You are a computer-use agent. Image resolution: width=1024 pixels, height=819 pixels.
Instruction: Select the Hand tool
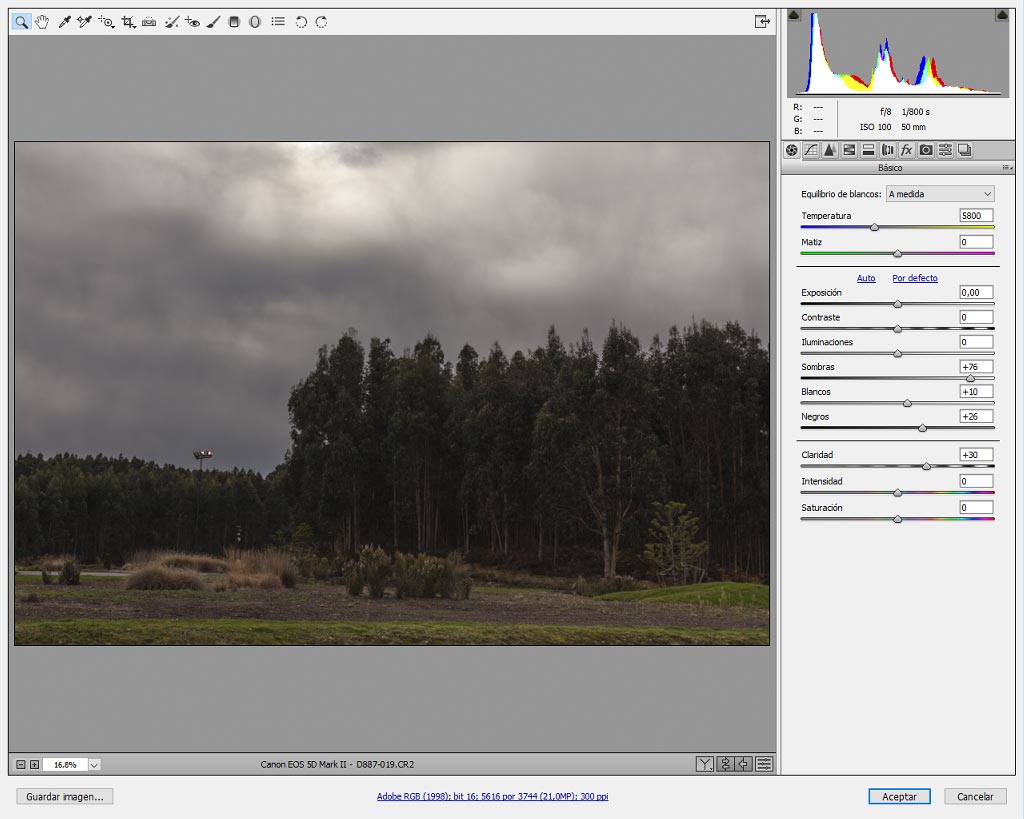point(42,22)
